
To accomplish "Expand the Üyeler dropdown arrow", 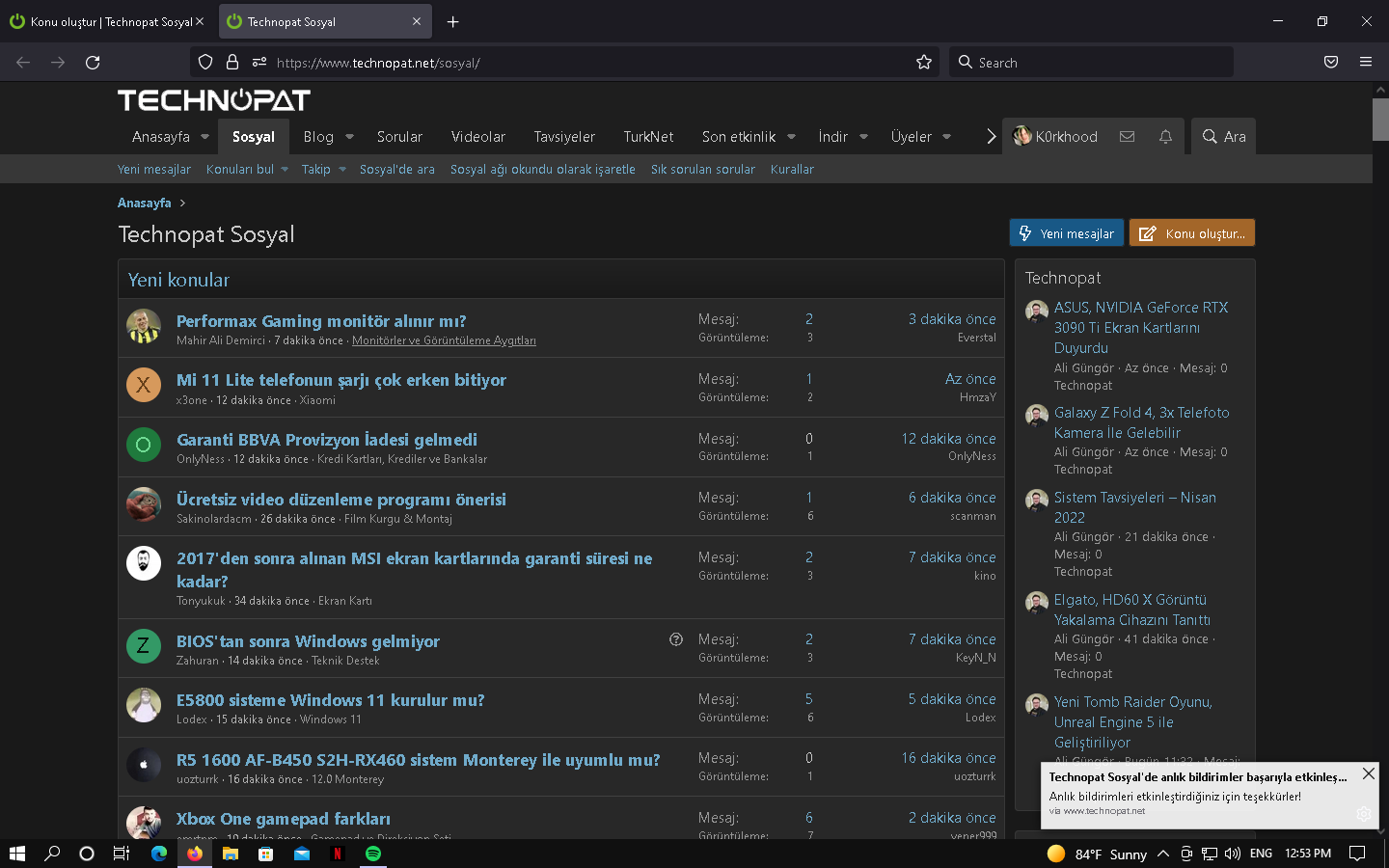I will click(946, 137).
